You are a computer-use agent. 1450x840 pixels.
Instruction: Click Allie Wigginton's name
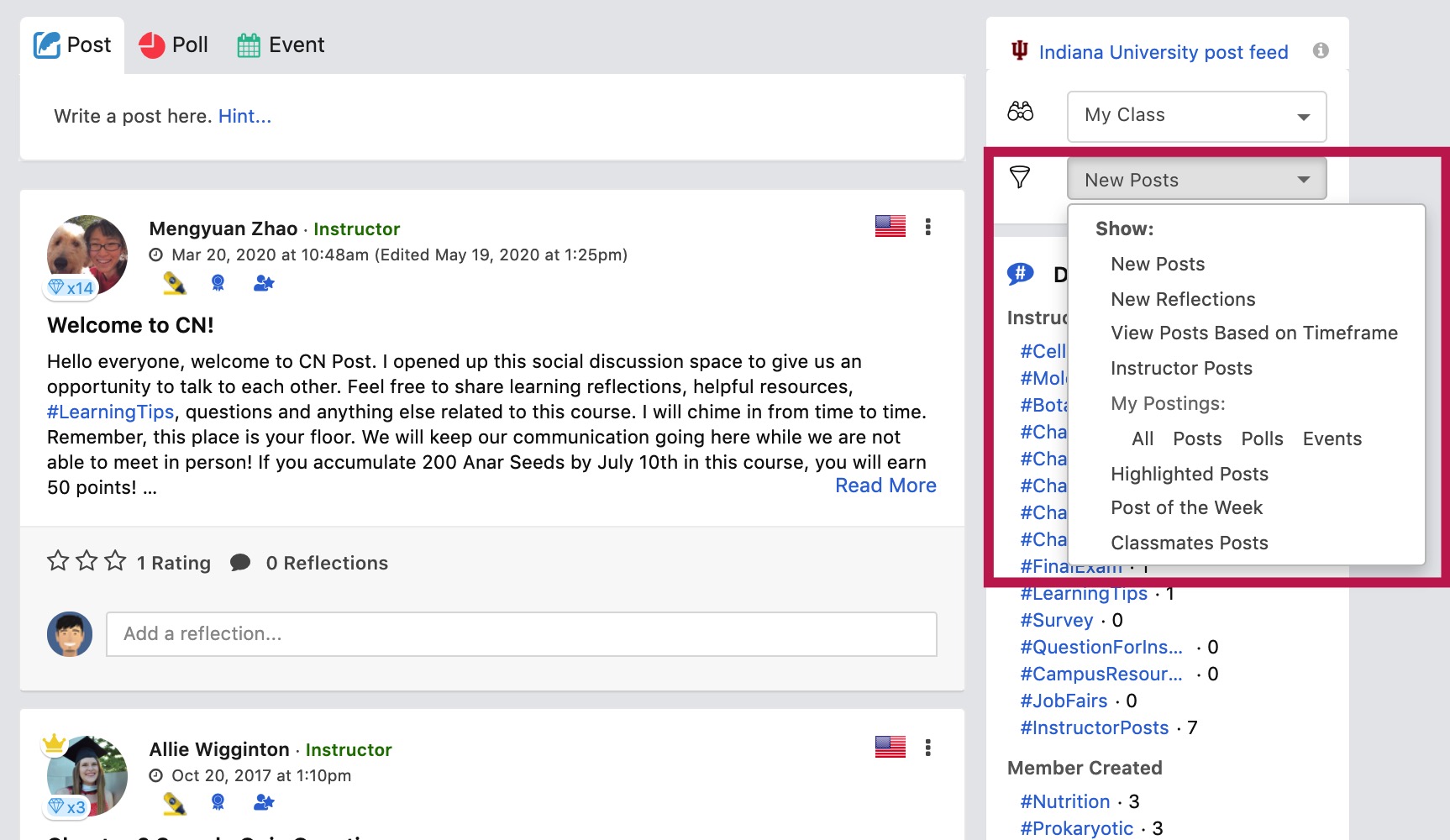coord(219,750)
